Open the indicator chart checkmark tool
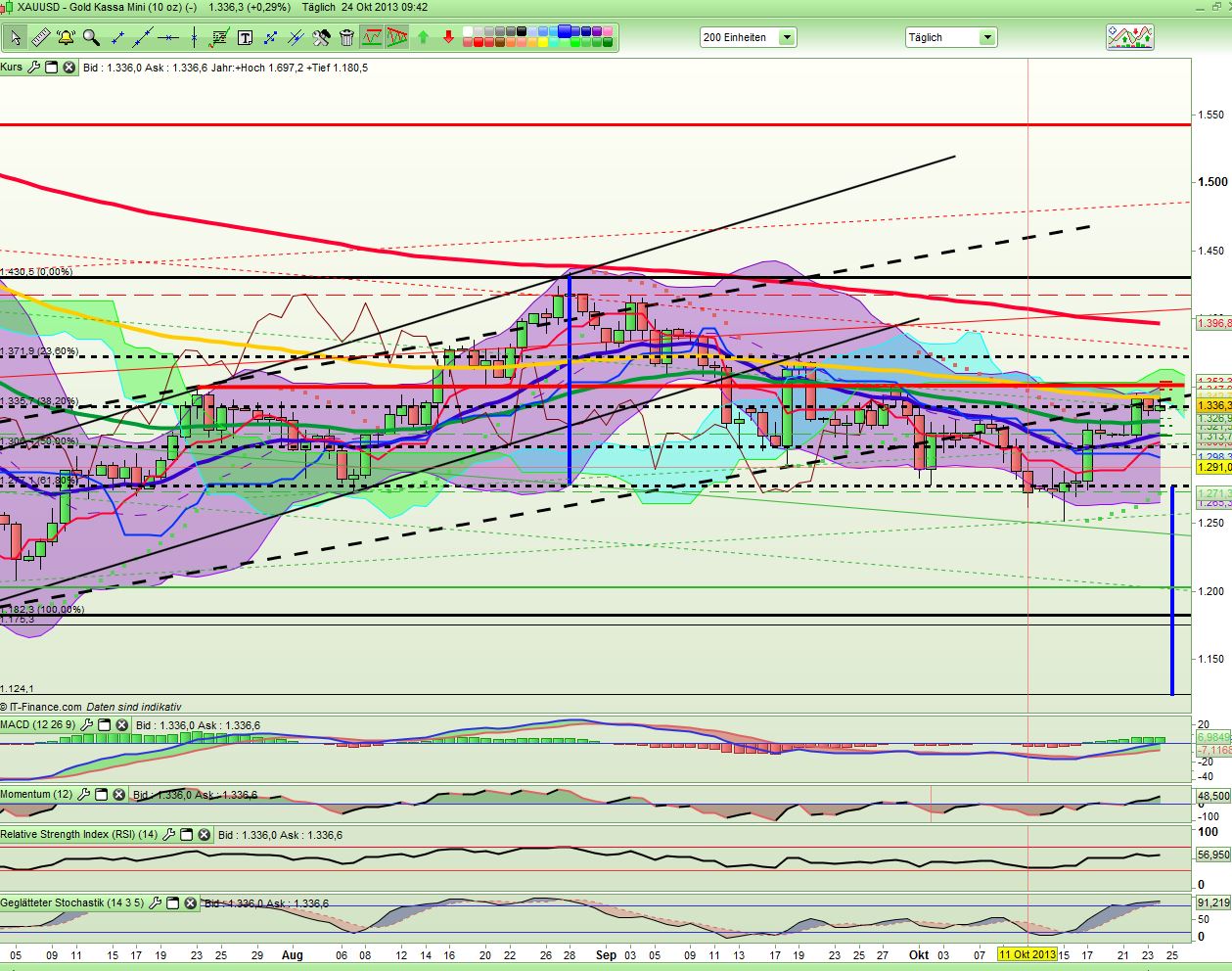Viewport: 1232px width, 971px height. coord(219,37)
